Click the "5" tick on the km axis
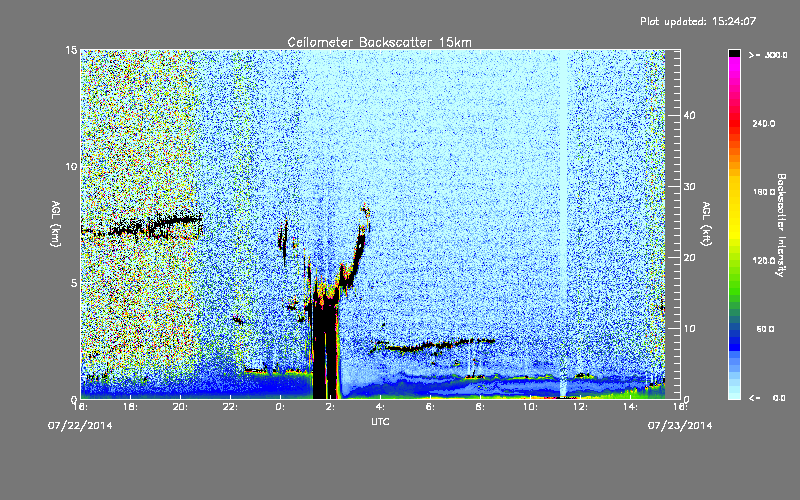 [x=74, y=283]
